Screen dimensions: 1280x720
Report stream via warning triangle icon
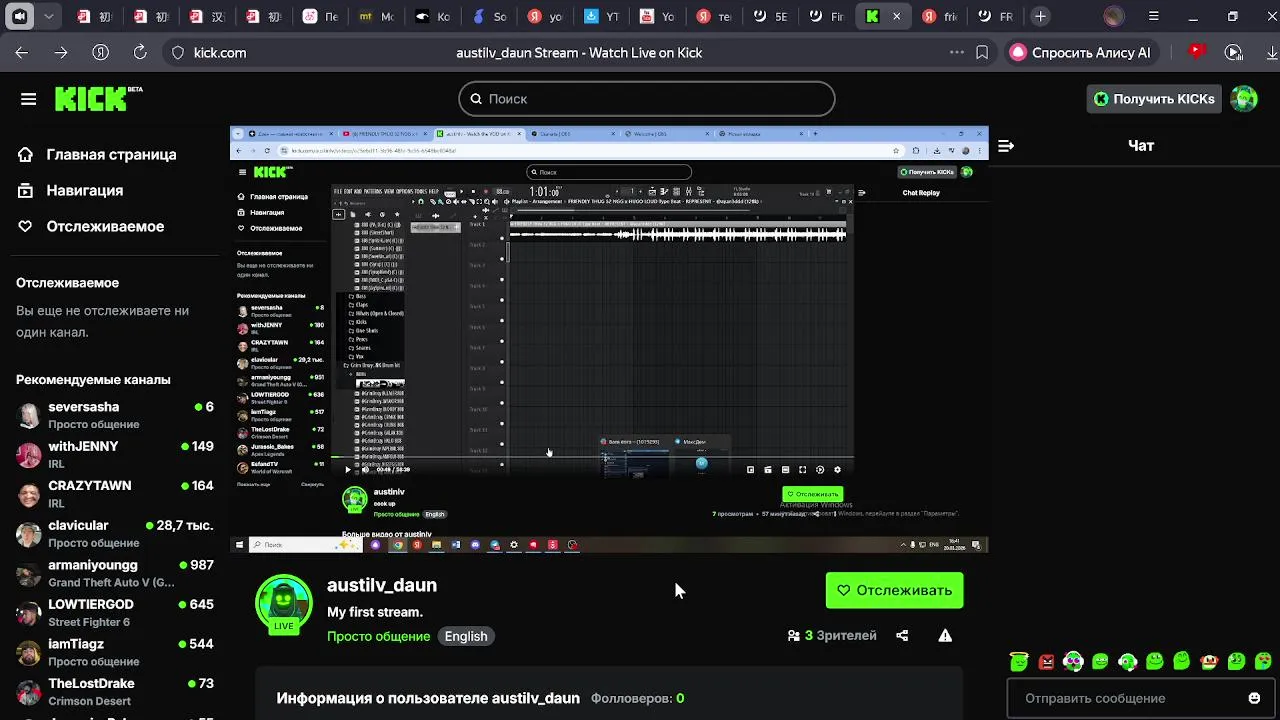click(x=945, y=635)
